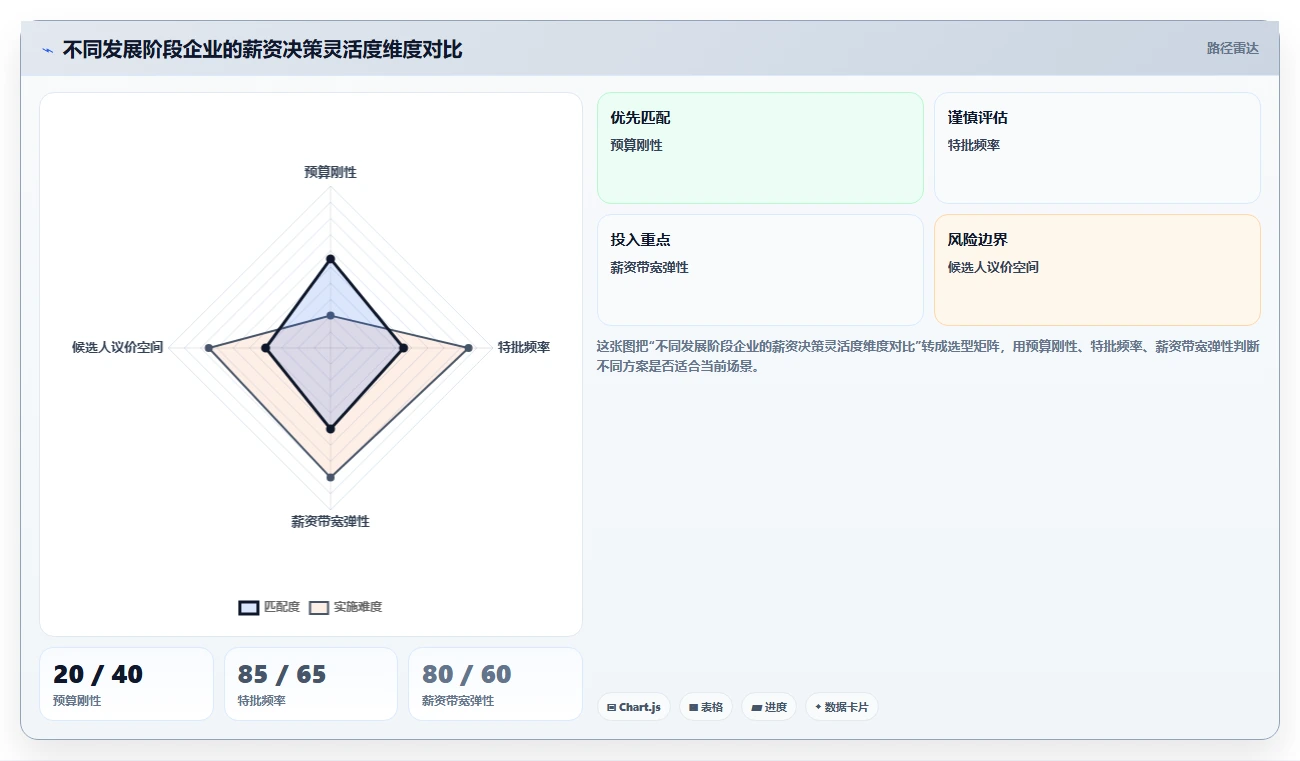
Task: Select the 表格 tag chip
Action: (x=706, y=707)
